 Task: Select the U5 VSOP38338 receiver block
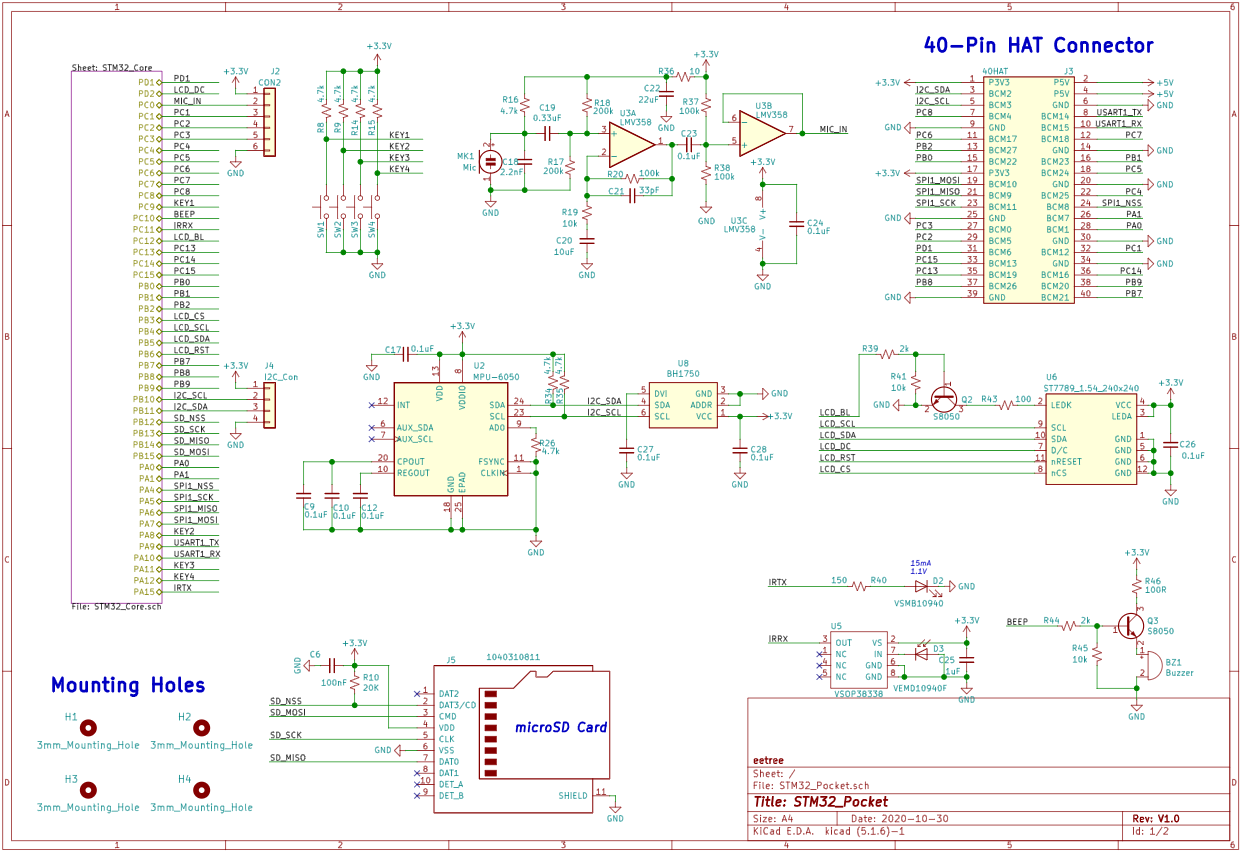859,659
